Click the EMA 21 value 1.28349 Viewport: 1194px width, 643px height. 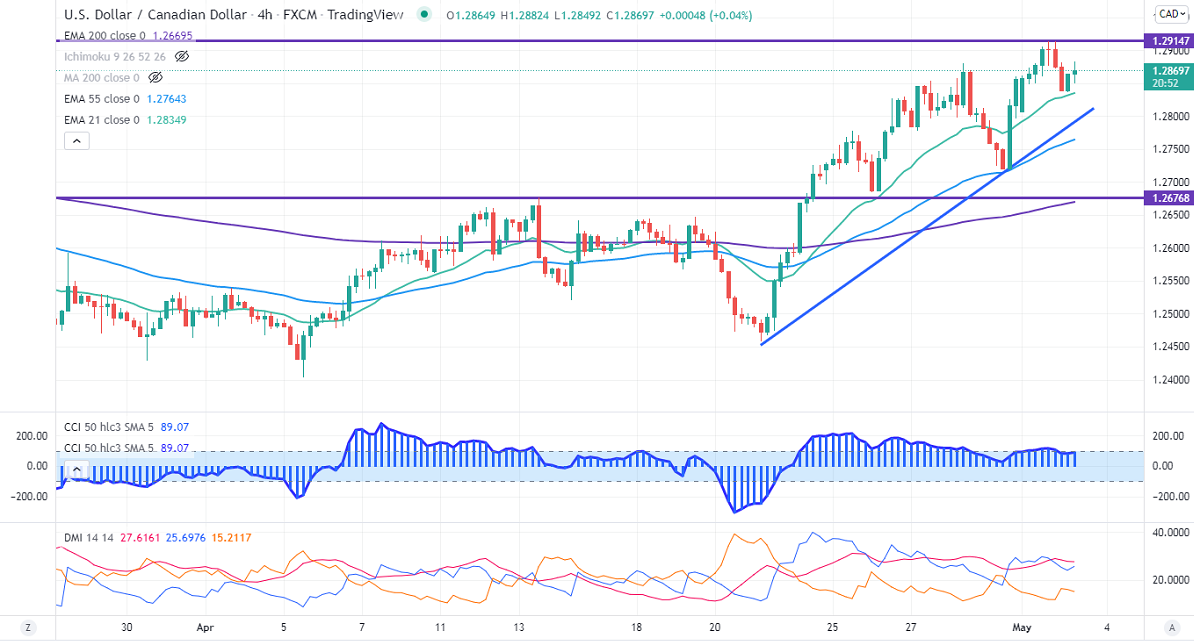tap(167, 120)
